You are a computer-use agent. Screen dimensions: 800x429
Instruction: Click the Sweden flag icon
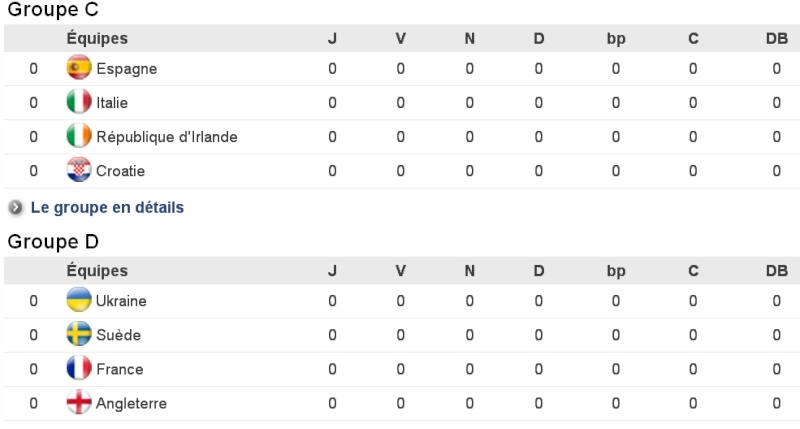click(79, 334)
